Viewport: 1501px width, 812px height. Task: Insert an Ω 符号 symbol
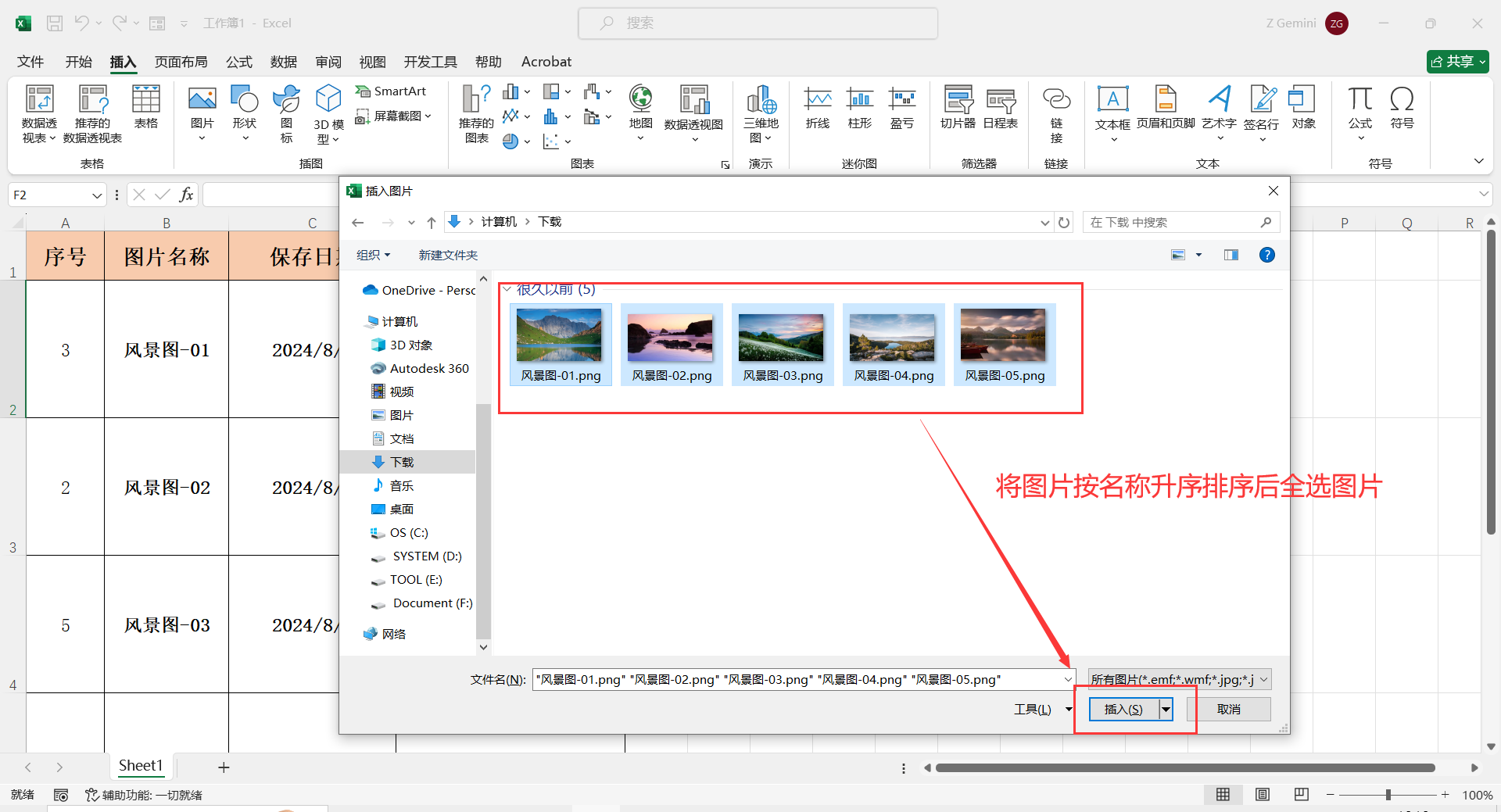[1402, 109]
